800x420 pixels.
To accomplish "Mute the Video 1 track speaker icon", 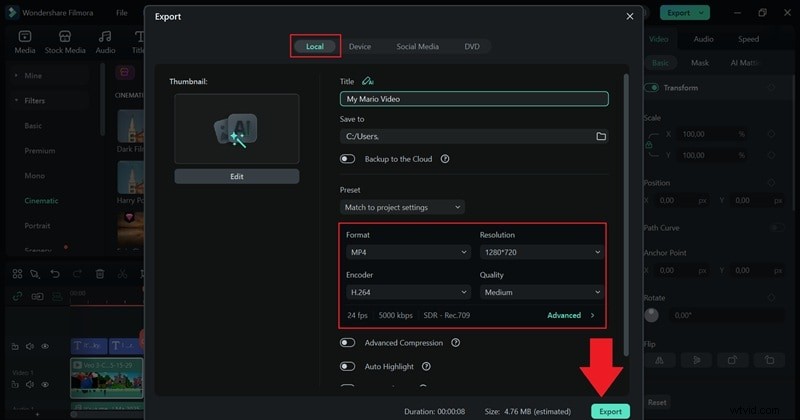I will point(30,384).
